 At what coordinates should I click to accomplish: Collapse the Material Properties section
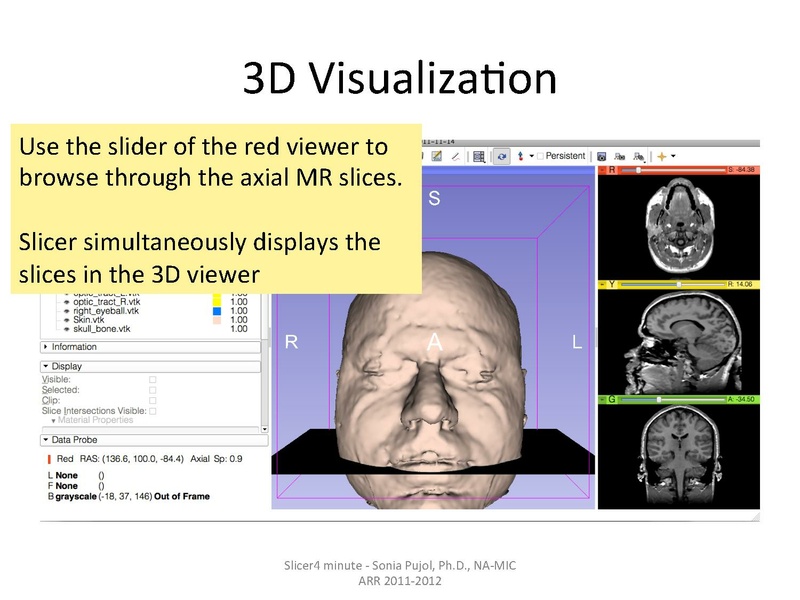click(92, 420)
